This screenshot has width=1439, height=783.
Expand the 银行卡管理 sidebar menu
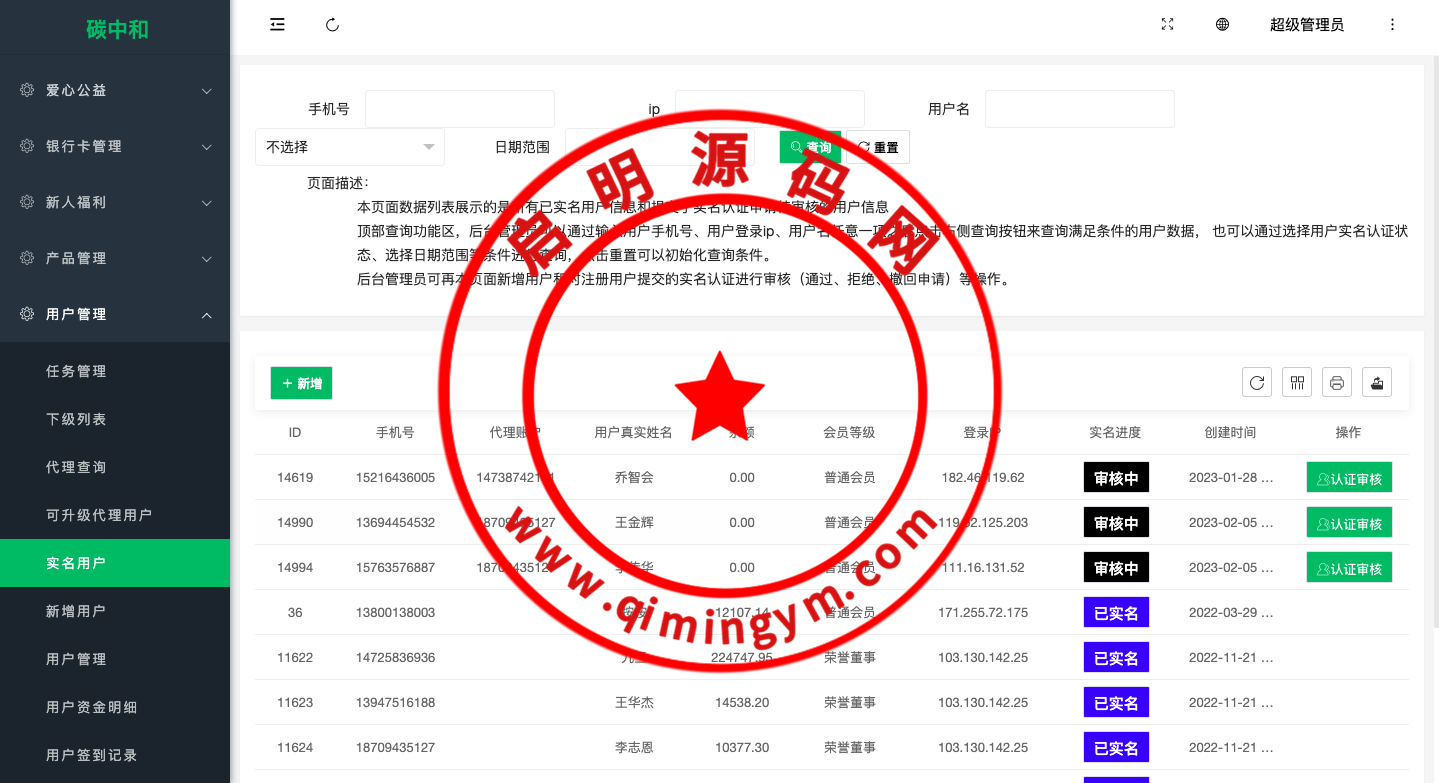pyautogui.click(x=115, y=146)
